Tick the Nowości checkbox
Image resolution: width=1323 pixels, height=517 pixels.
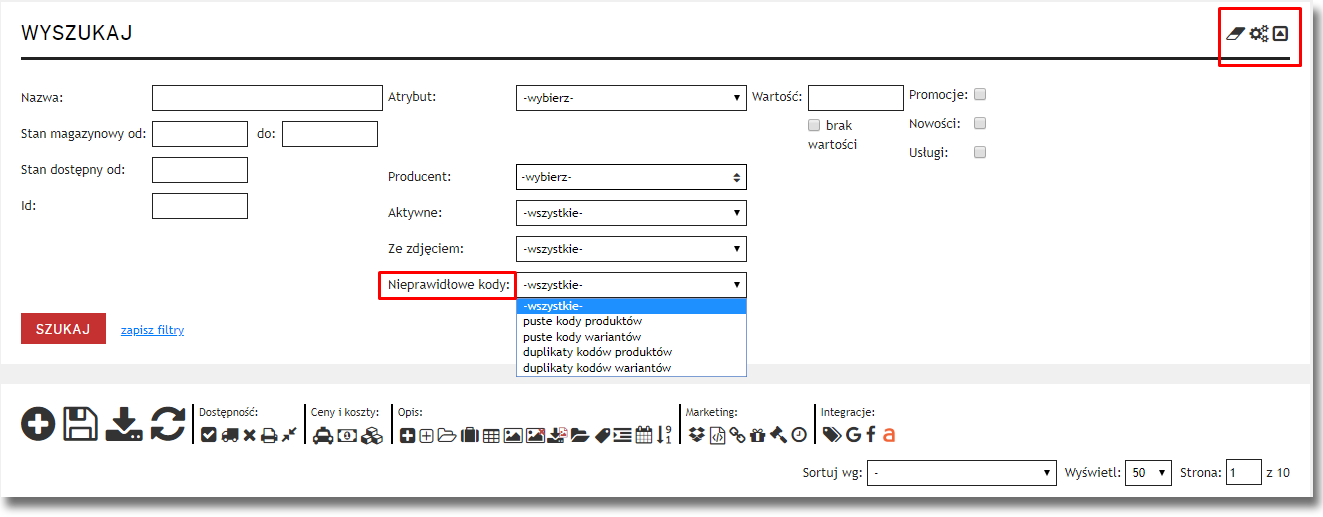pyautogui.click(x=980, y=124)
